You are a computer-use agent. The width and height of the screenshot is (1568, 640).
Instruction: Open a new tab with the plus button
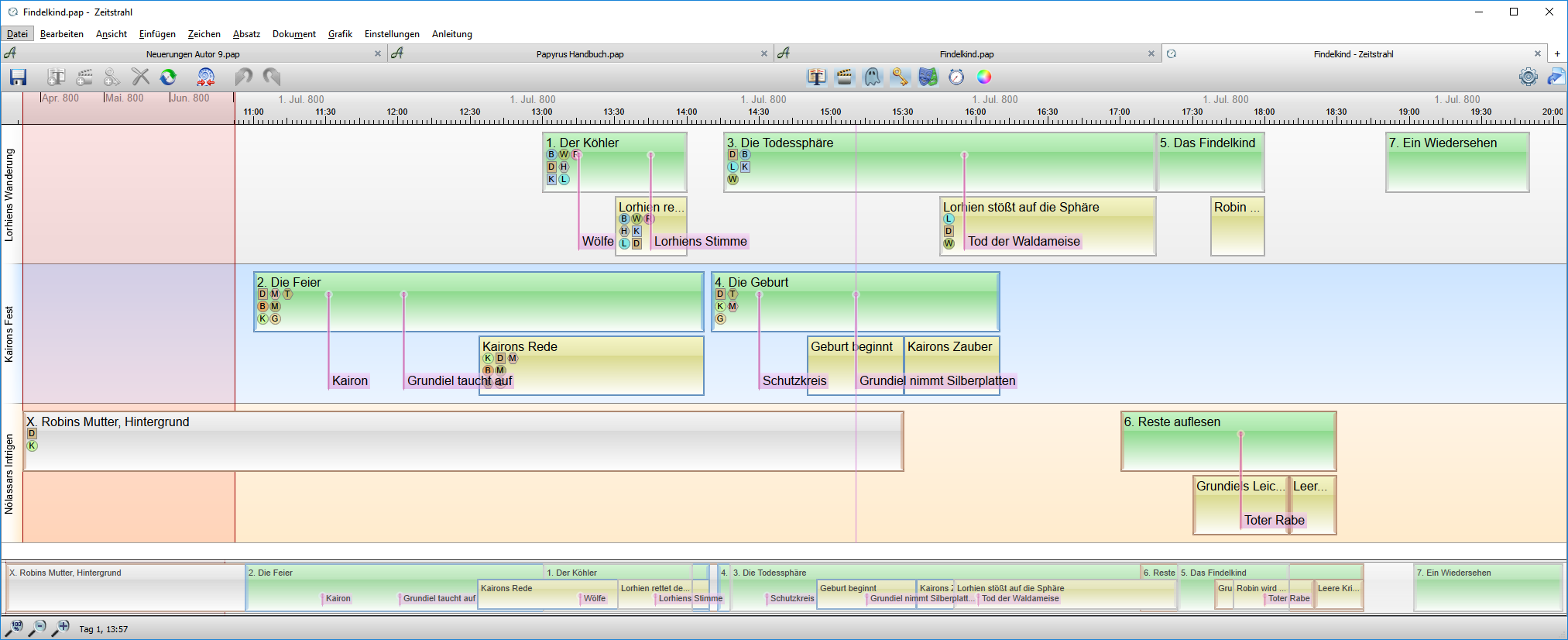tap(1557, 54)
